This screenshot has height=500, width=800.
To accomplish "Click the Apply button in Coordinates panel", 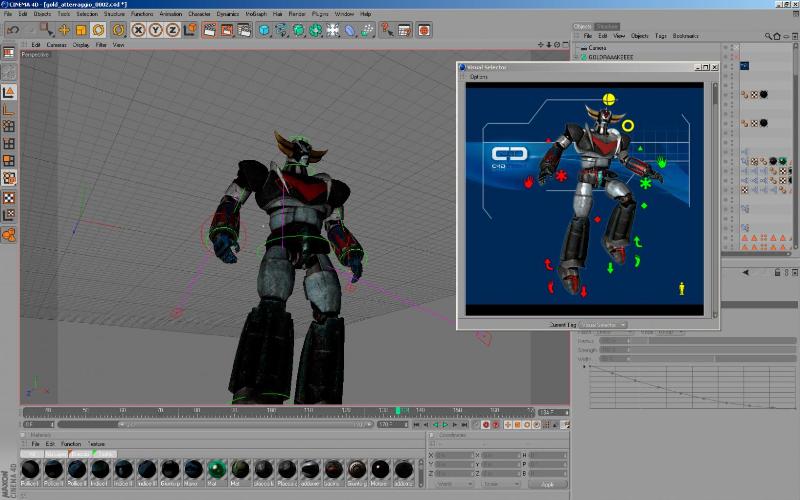I will pyautogui.click(x=547, y=484).
